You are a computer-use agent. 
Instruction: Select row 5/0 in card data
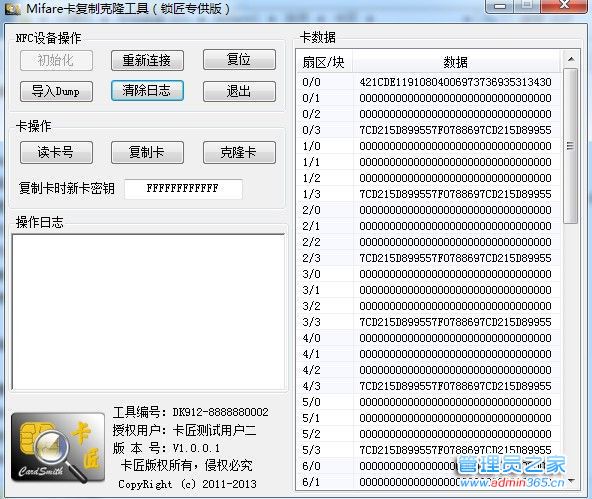click(x=428, y=402)
